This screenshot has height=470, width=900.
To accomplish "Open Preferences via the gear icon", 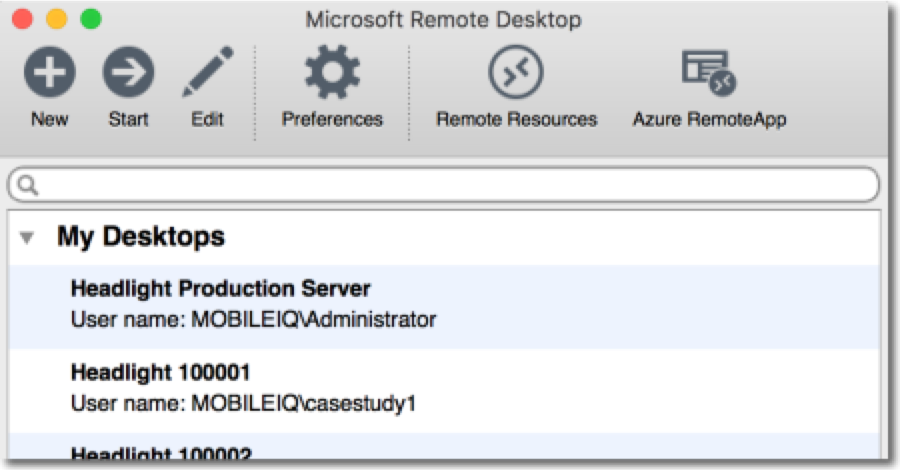I will (332, 73).
